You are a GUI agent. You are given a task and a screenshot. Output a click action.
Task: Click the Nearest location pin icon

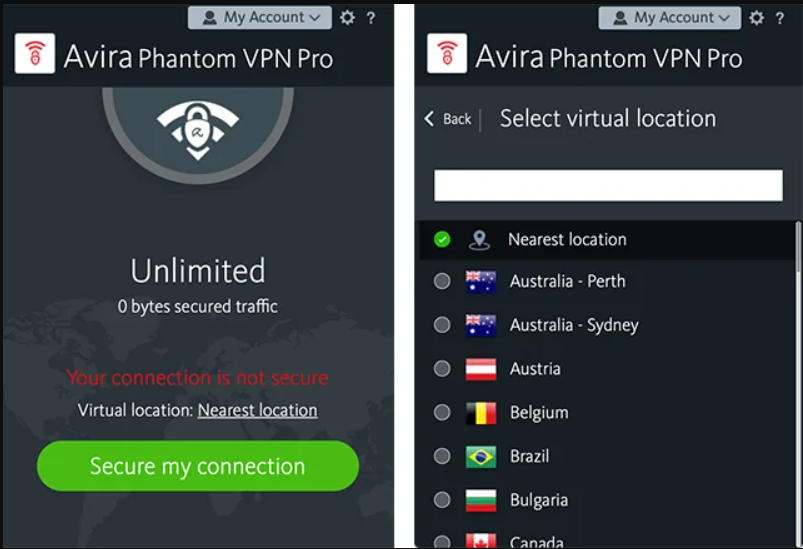coord(480,240)
